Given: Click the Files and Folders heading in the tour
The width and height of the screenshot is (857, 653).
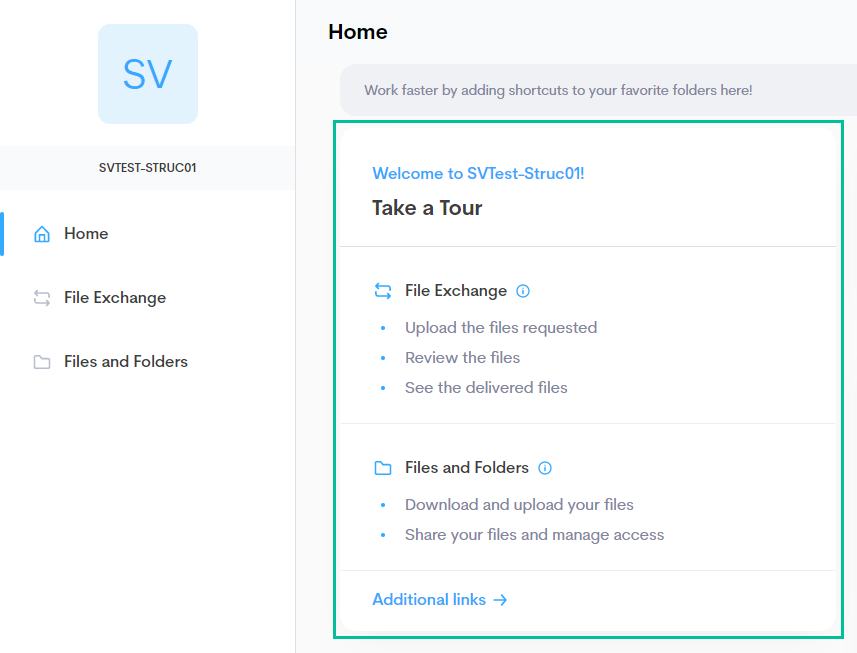Looking at the screenshot, I should click(467, 468).
